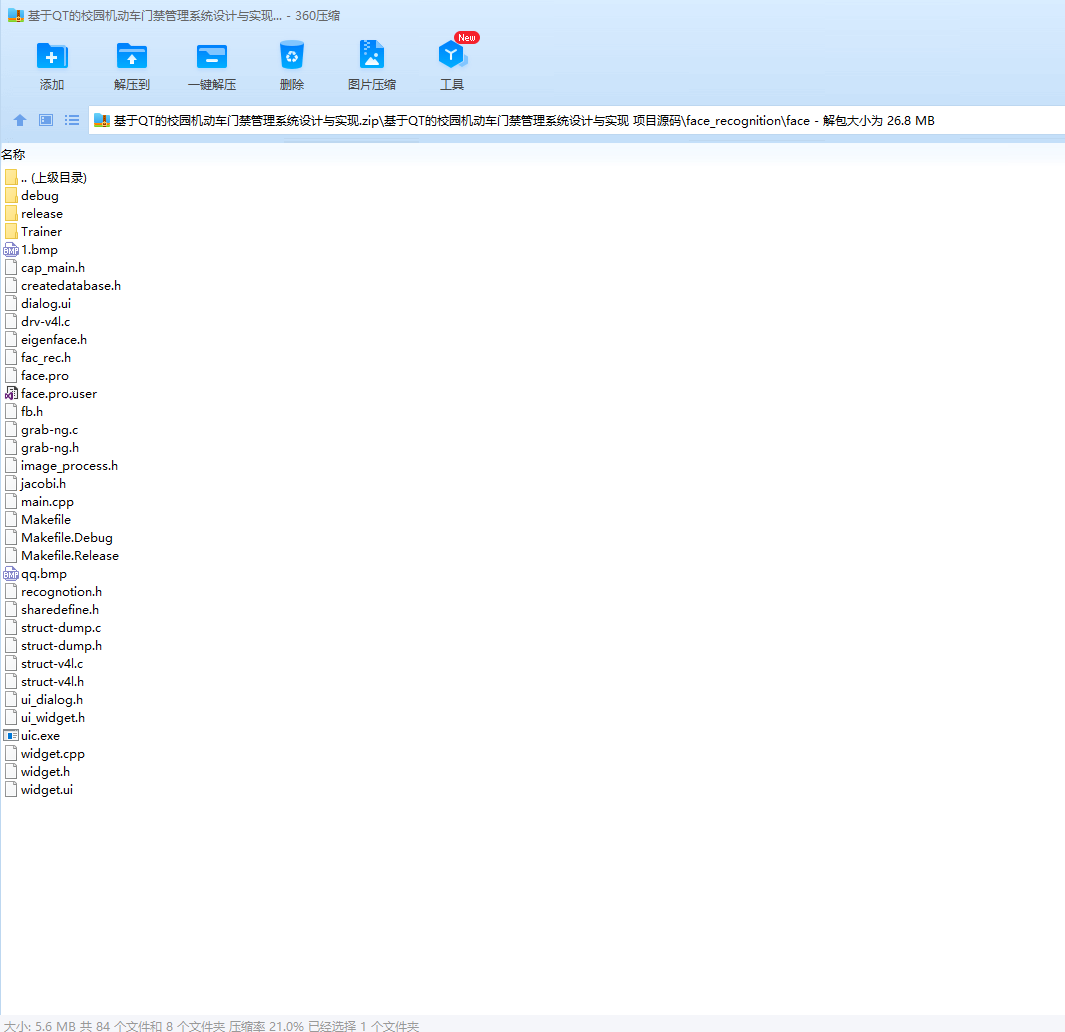Image resolution: width=1065 pixels, height=1032 pixels.
Task: Switch to icon view mode button
Action: (46, 120)
